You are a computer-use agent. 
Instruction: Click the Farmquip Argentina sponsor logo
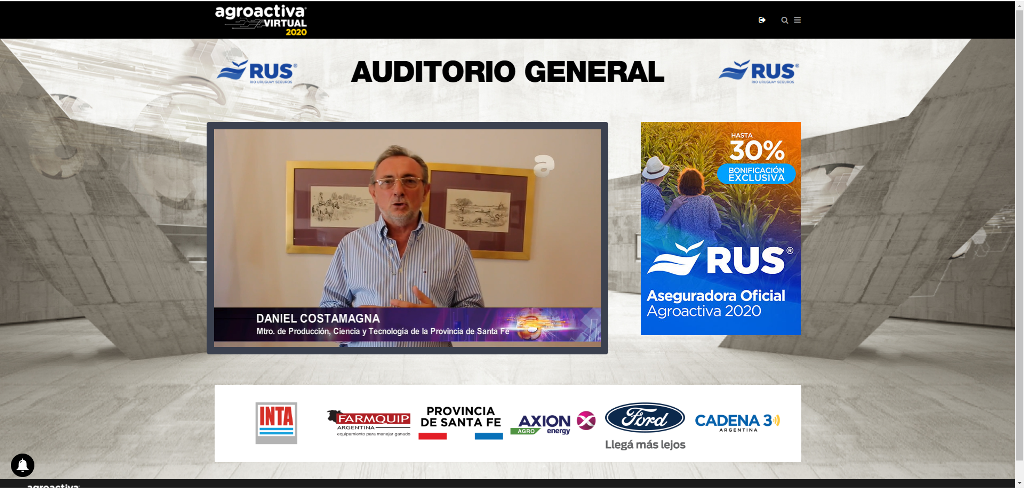click(x=367, y=423)
